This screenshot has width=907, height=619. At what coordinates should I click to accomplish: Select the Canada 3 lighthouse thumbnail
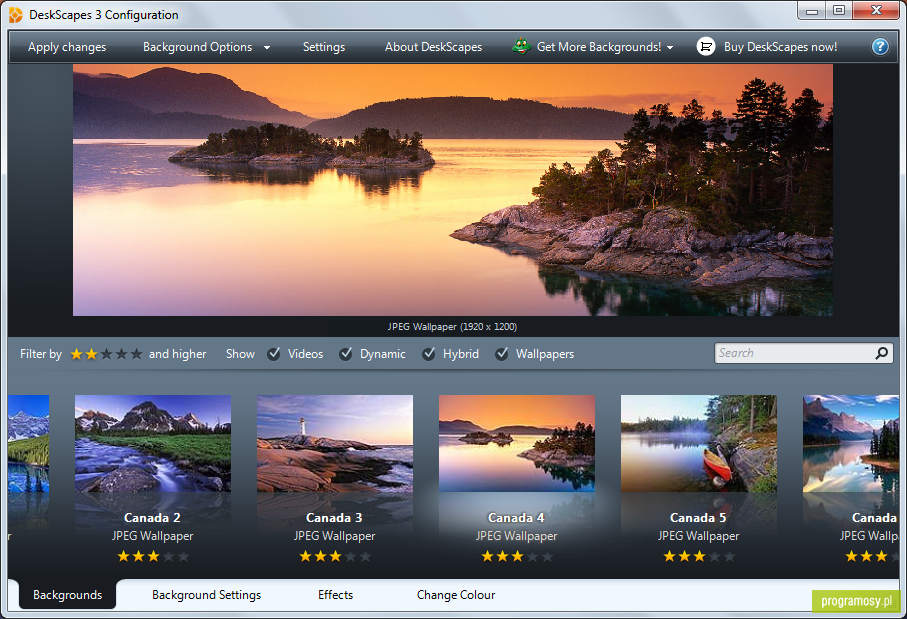tap(335, 443)
